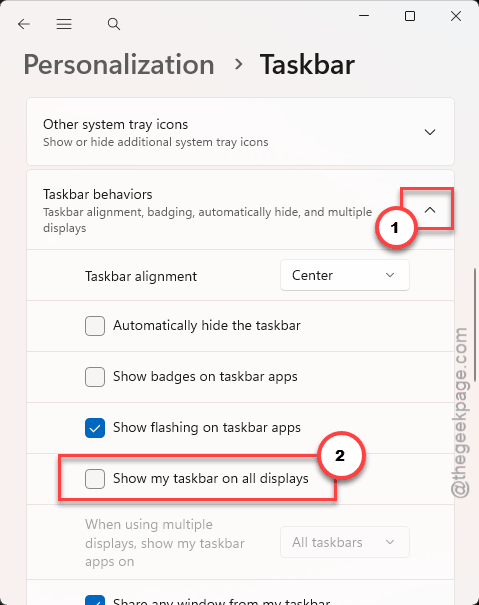Viewport: 479px width, 605px height.
Task: Tick Show my taskbar on all displays
Action: click(95, 479)
